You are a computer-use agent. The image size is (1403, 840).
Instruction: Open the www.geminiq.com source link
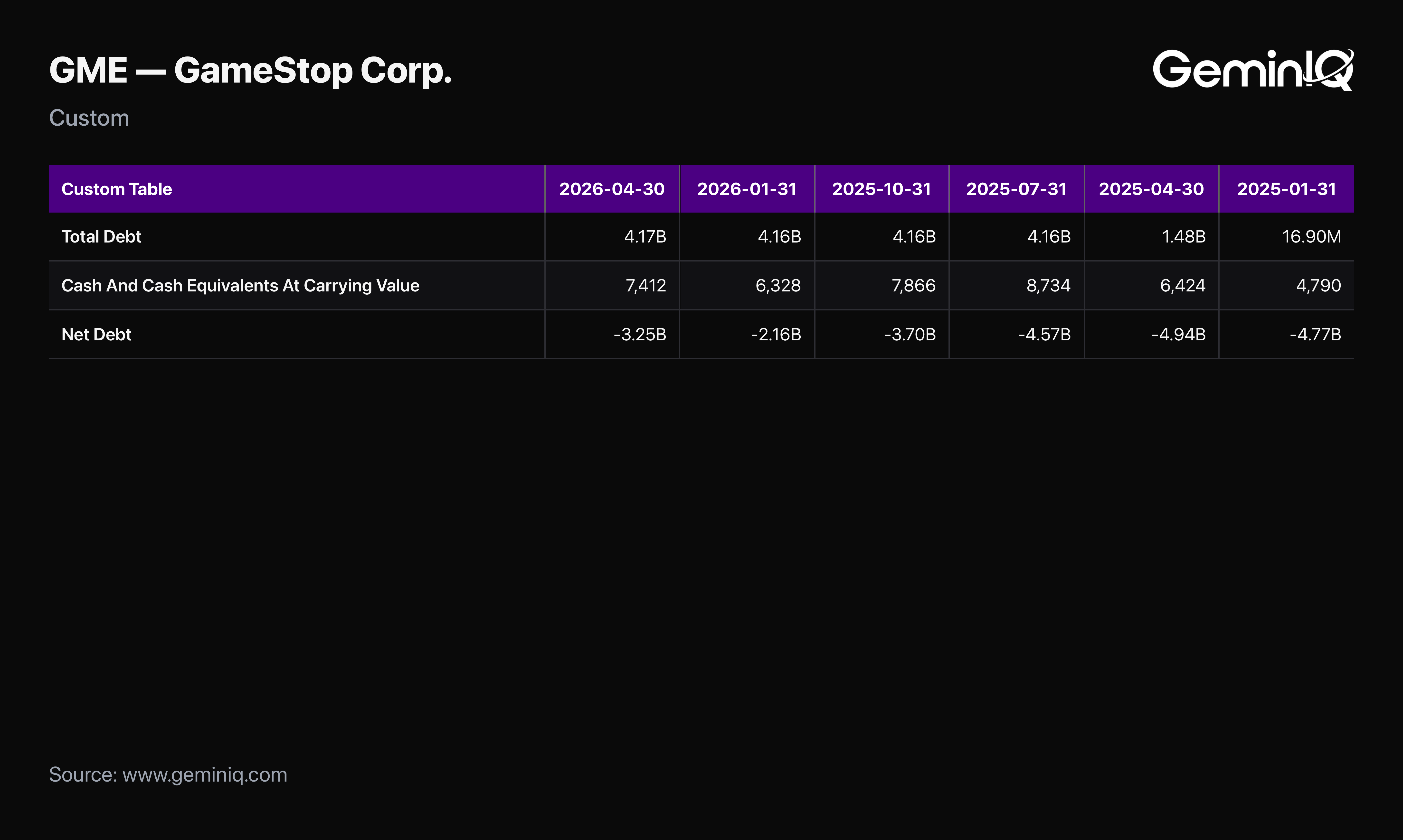[205, 775]
